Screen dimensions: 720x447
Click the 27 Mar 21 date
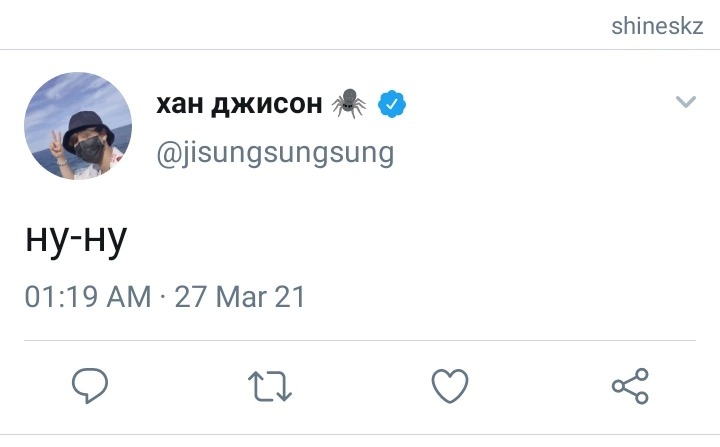(x=240, y=297)
